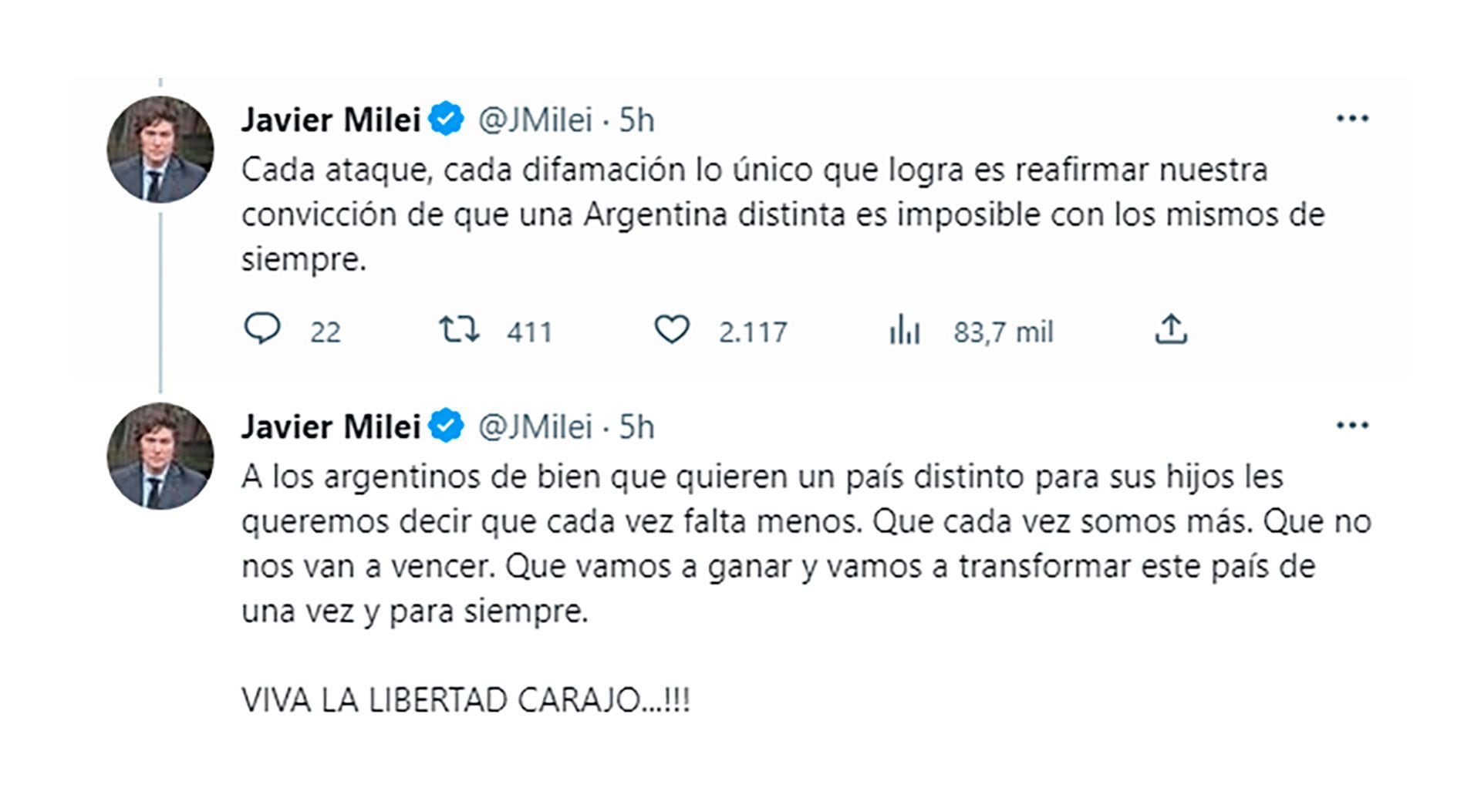
Task: Click the 2.117 likes count
Action: (753, 332)
